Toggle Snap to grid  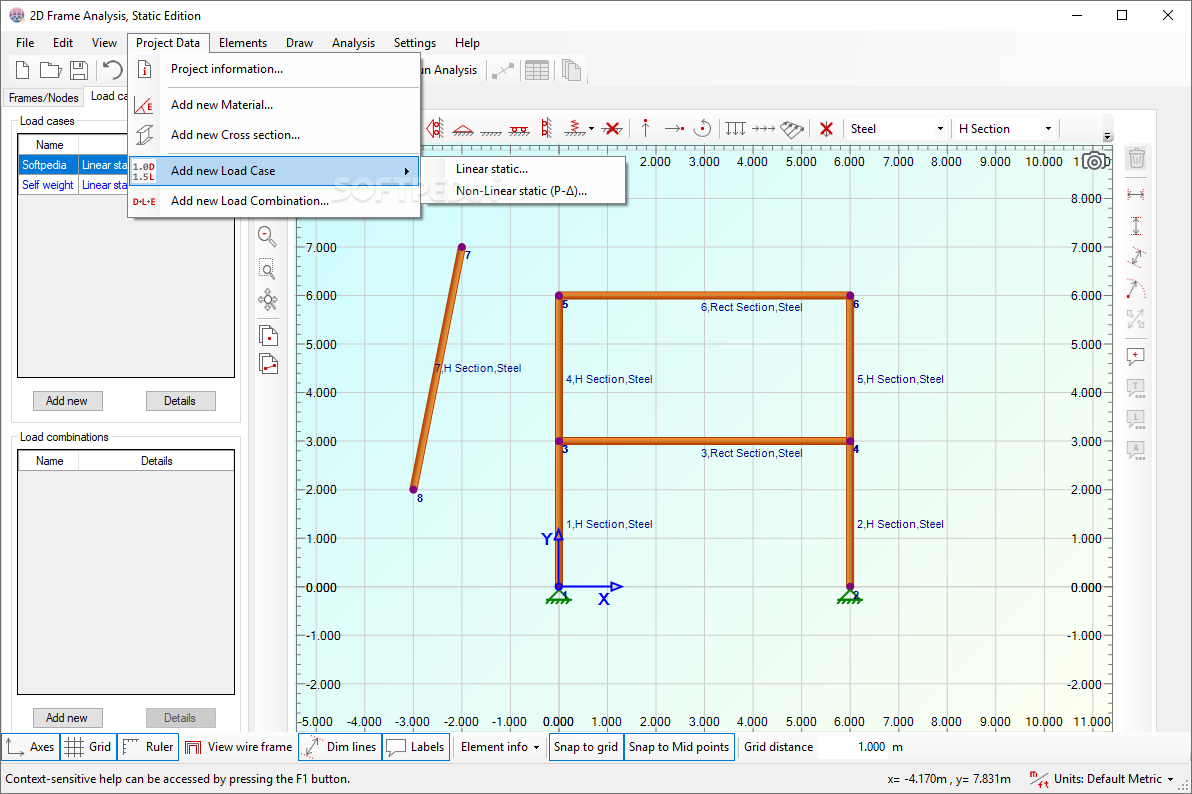[x=585, y=747]
